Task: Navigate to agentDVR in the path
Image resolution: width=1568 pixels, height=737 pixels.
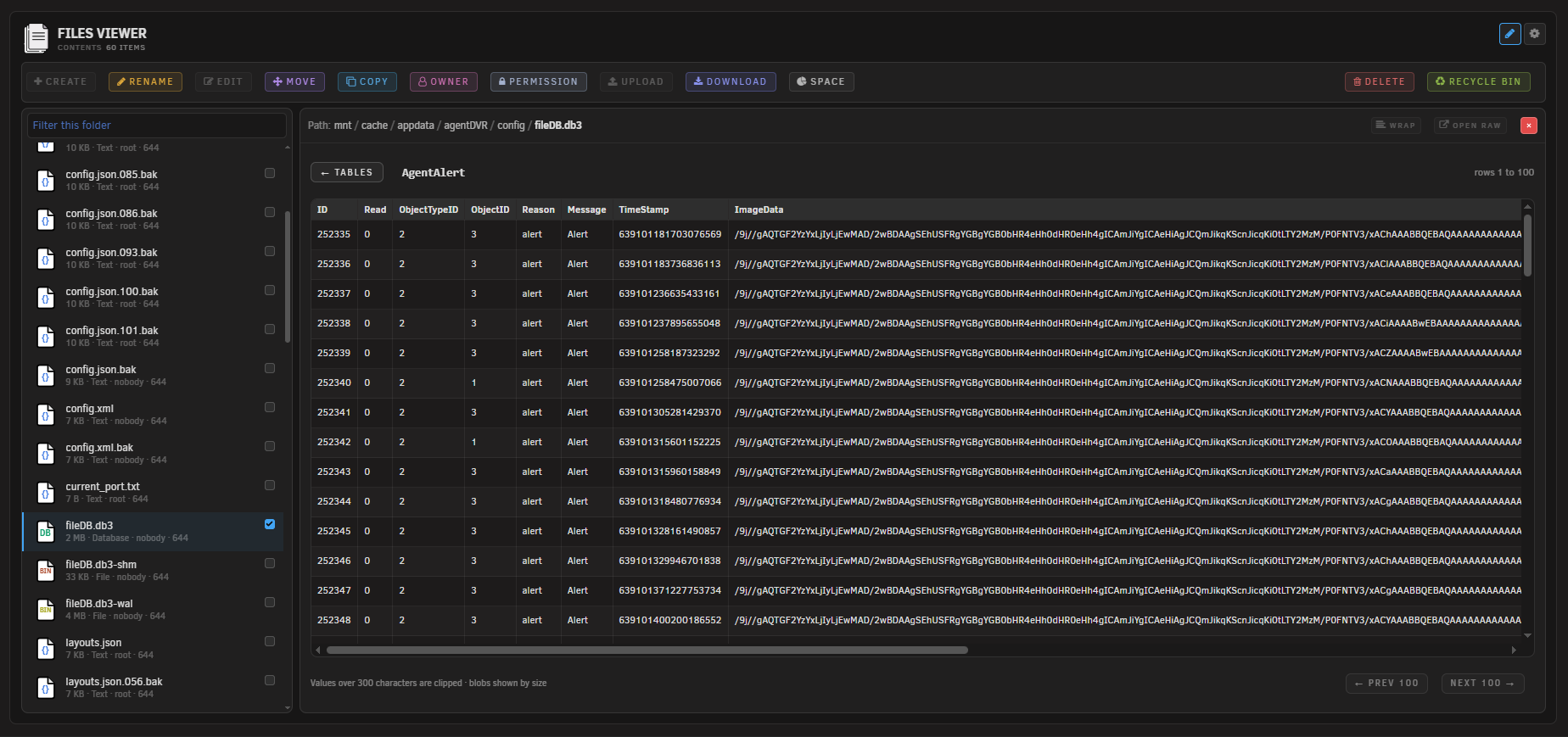Action: (x=466, y=126)
